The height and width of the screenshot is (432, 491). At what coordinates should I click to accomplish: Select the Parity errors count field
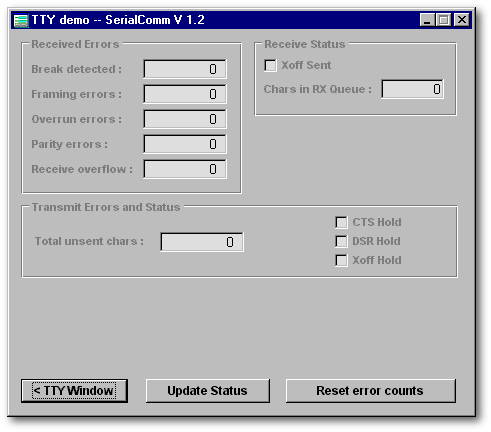point(185,144)
